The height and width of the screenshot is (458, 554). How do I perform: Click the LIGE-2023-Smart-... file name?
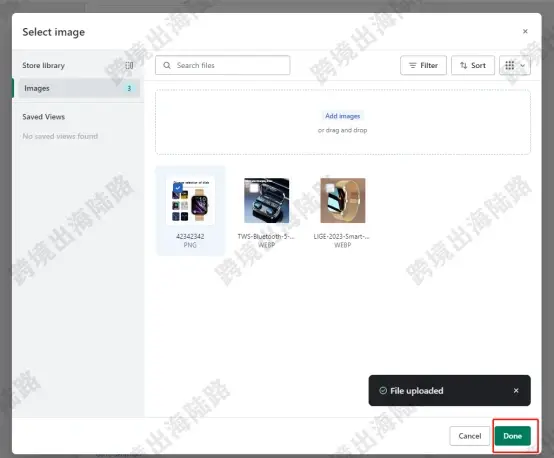(342, 236)
